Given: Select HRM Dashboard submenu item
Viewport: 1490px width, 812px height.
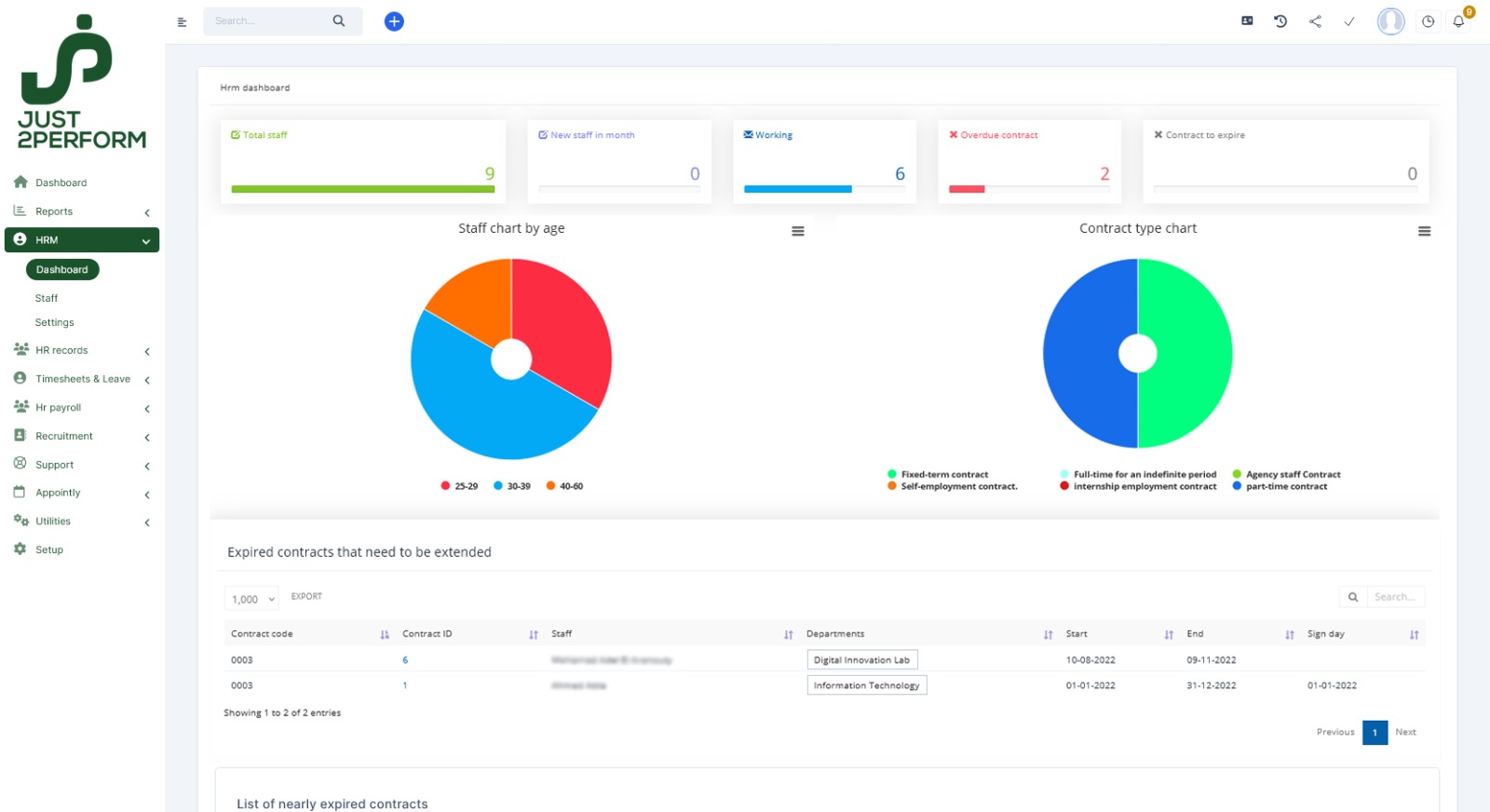Looking at the screenshot, I should coord(62,270).
